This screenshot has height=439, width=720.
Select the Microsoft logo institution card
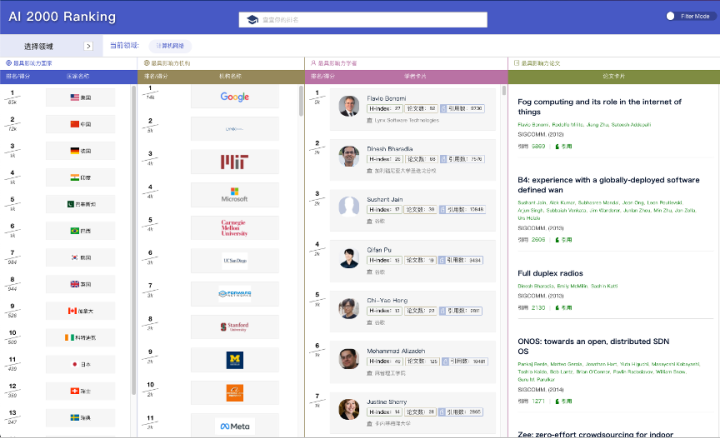235,195
